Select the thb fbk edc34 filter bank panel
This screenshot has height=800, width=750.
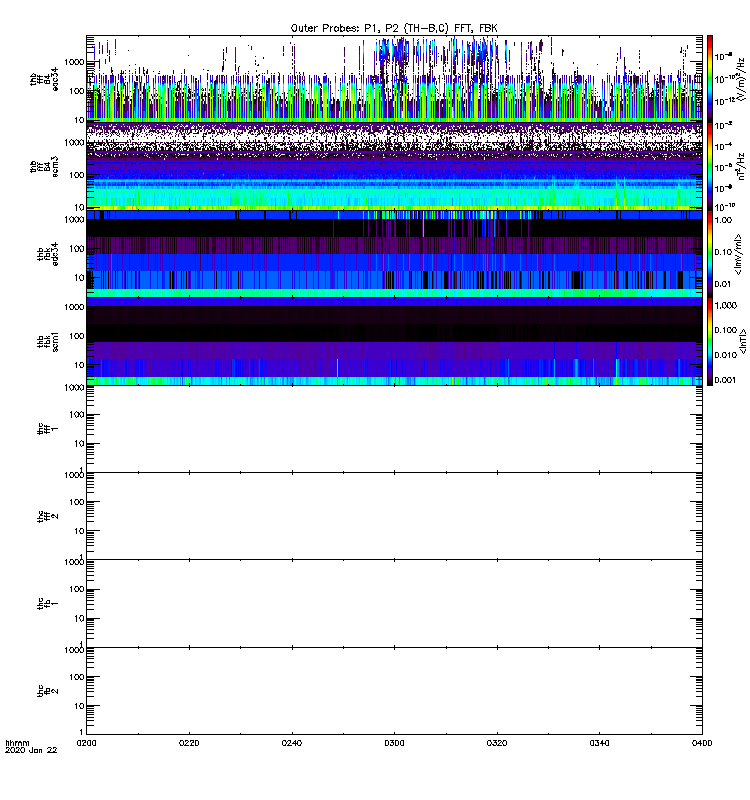point(394,252)
